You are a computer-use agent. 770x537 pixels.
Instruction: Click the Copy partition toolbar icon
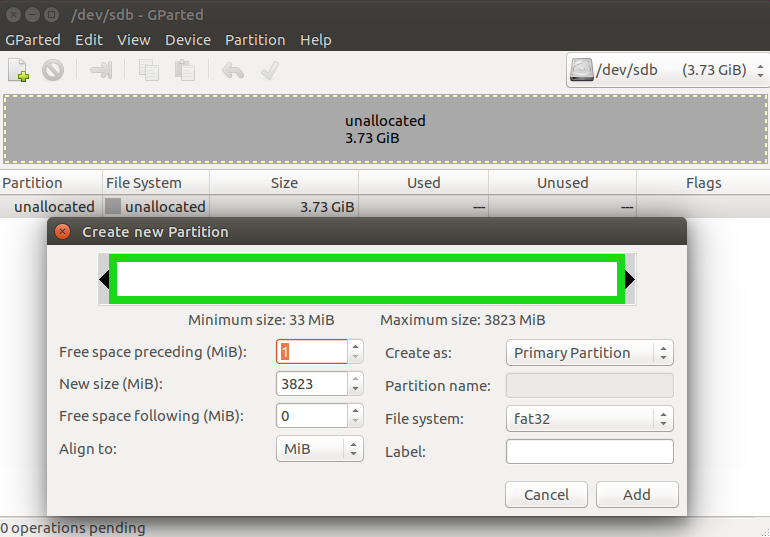tap(149, 71)
